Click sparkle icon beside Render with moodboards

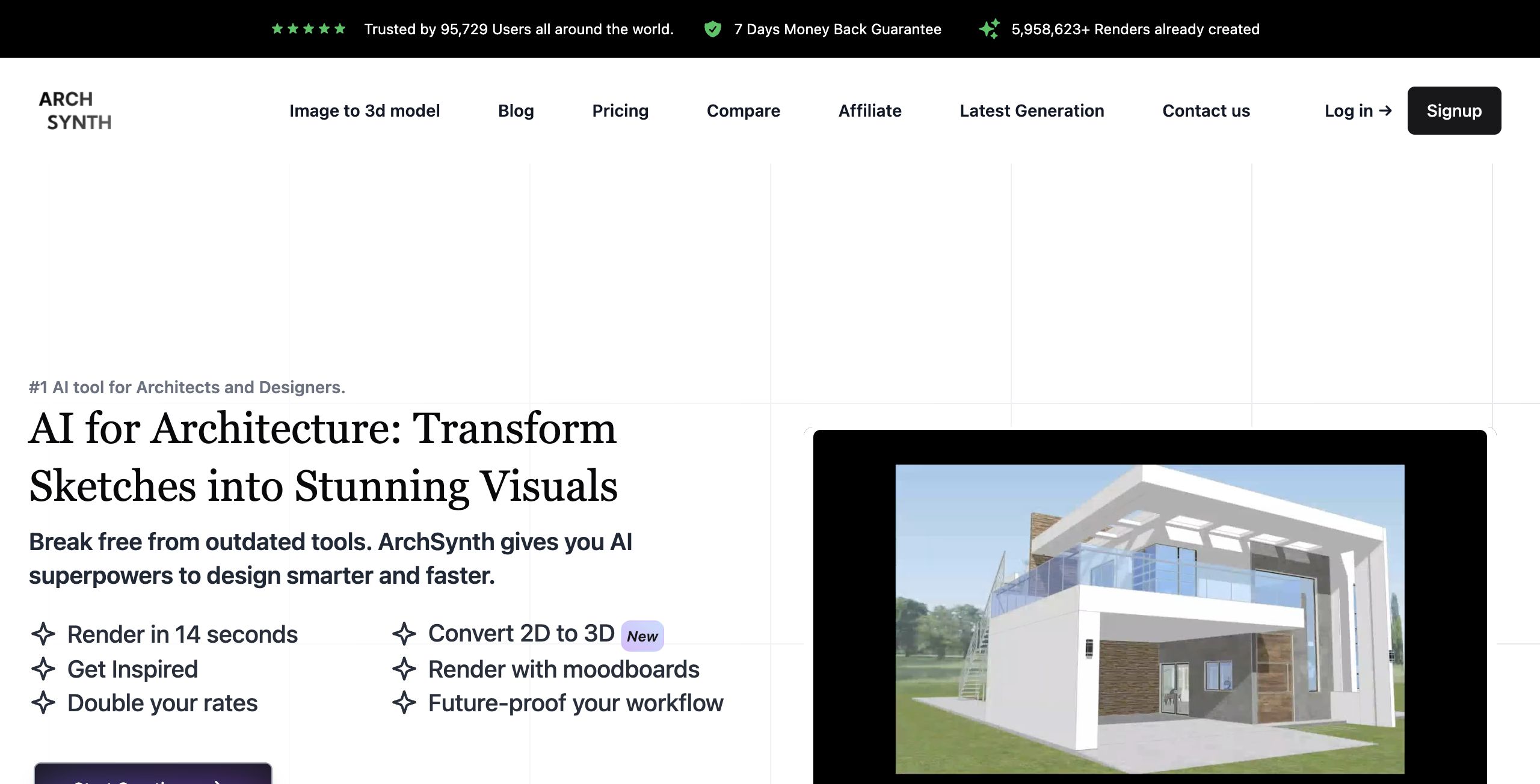click(x=404, y=669)
